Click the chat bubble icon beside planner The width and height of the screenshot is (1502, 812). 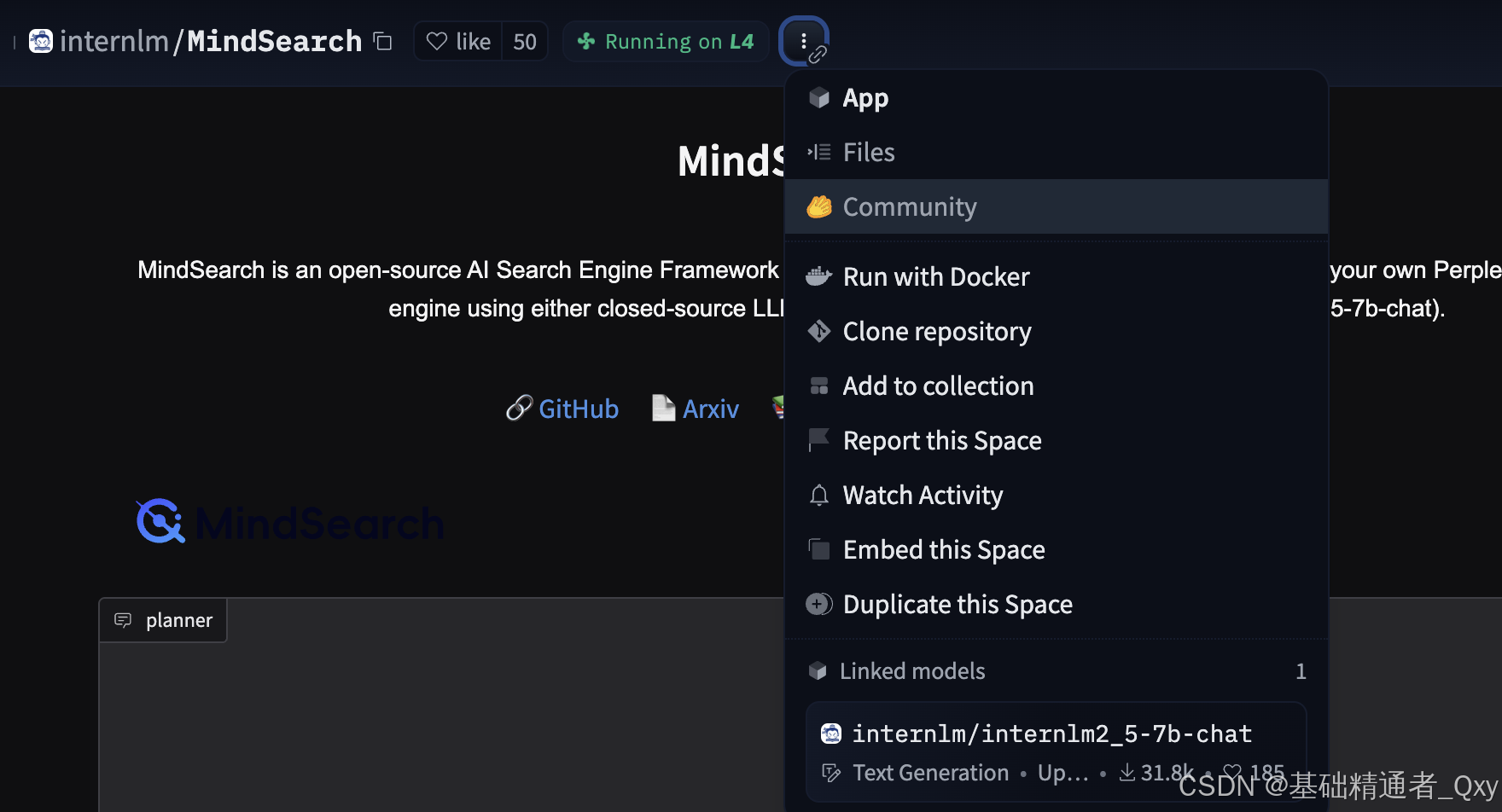pyautogui.click(x=123, y=620)
